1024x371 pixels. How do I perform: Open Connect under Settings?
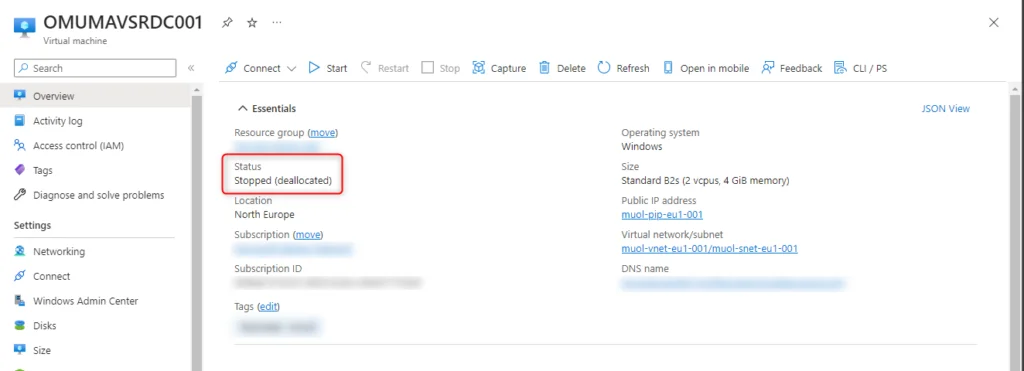95,276
